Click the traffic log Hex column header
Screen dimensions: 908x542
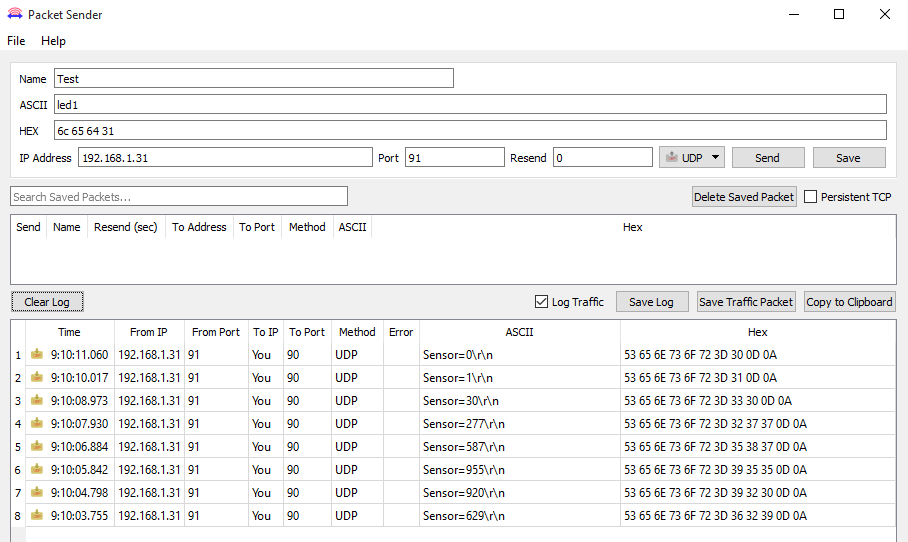pos(757,332)
